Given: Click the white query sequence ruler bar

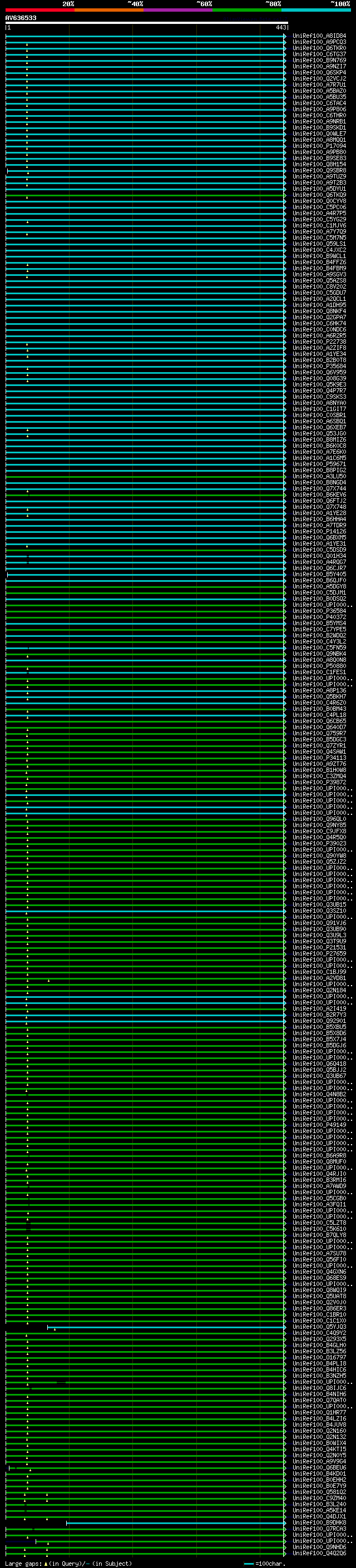Looking at the screenshot, I should tap(146, 22).
